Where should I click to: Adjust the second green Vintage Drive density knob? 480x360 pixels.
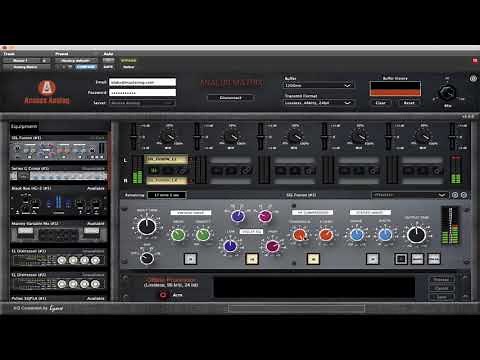[x=202, y=234]
